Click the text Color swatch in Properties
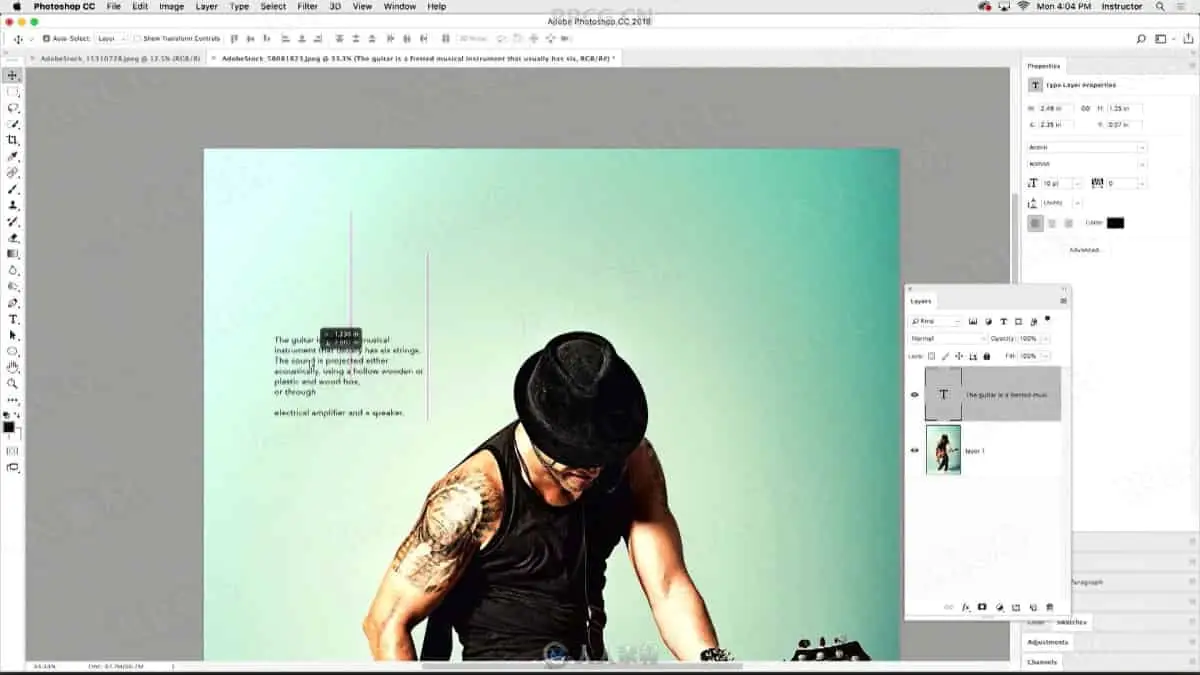The height and width of the screenshot is (675, 1200). click(1115, 223)
